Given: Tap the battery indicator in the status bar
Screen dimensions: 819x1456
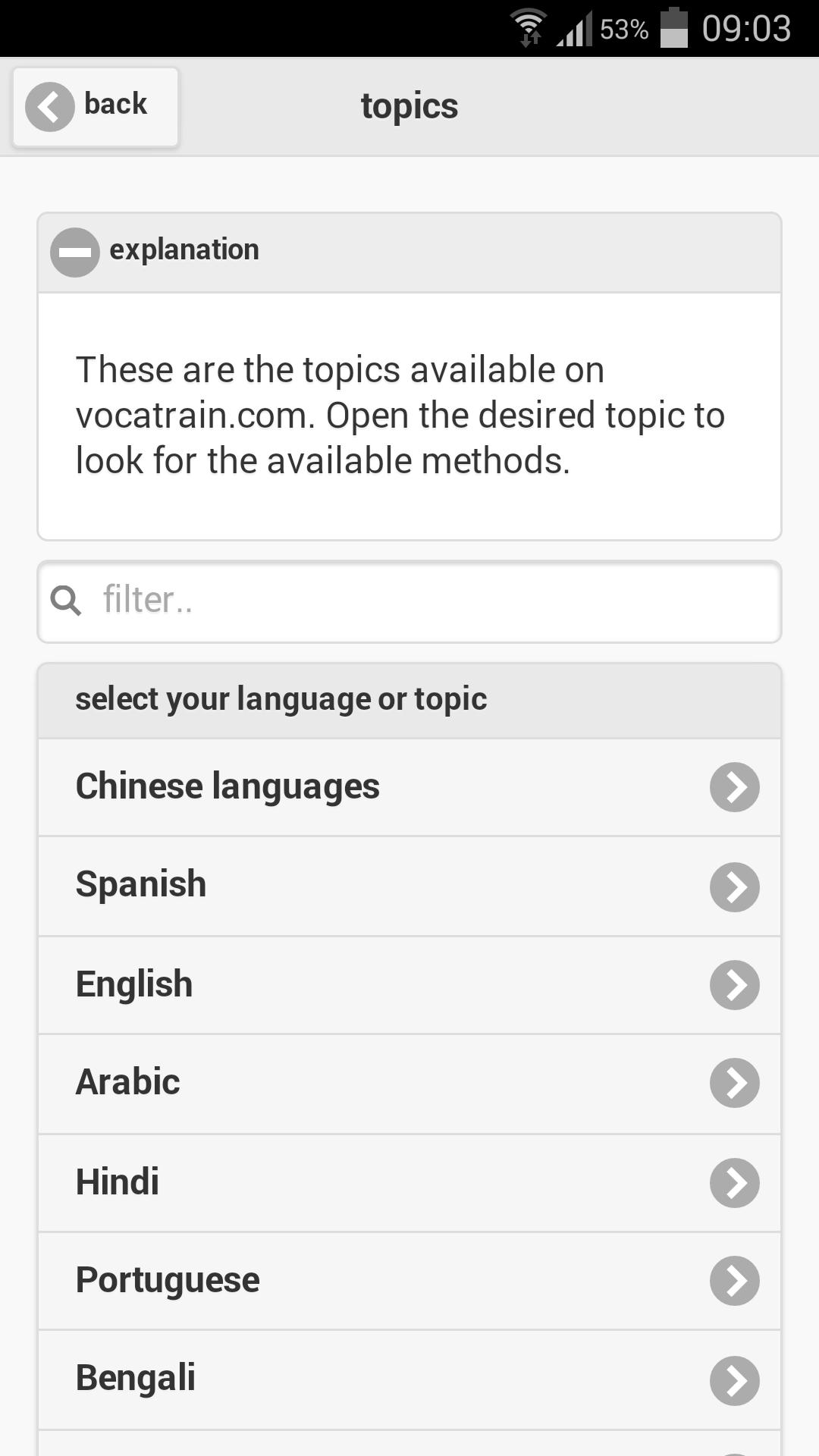Looking at the screenshot, I should tap(673, 25).
